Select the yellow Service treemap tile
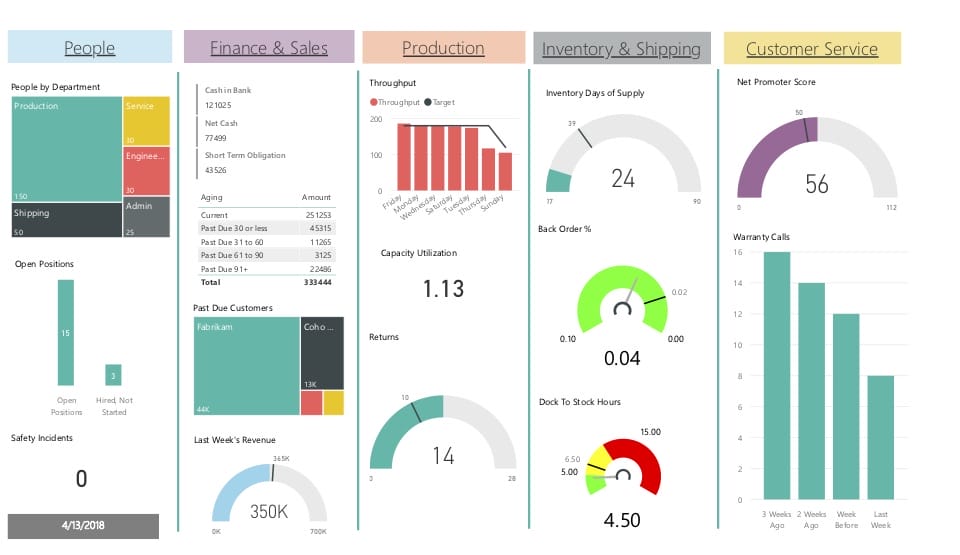This screenshot has height=555, width=960. pyautogui.click(x=146, y=121)
